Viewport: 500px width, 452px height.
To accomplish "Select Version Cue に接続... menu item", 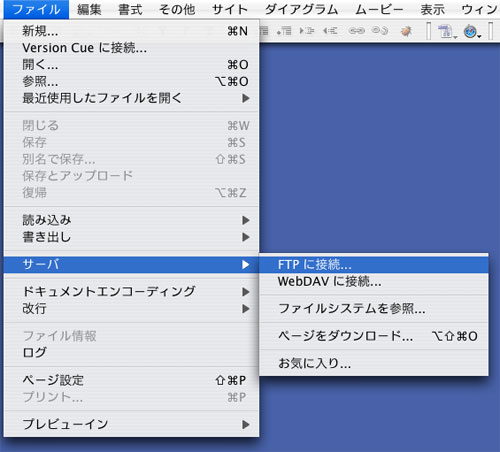I will click(x=131, y=48).
